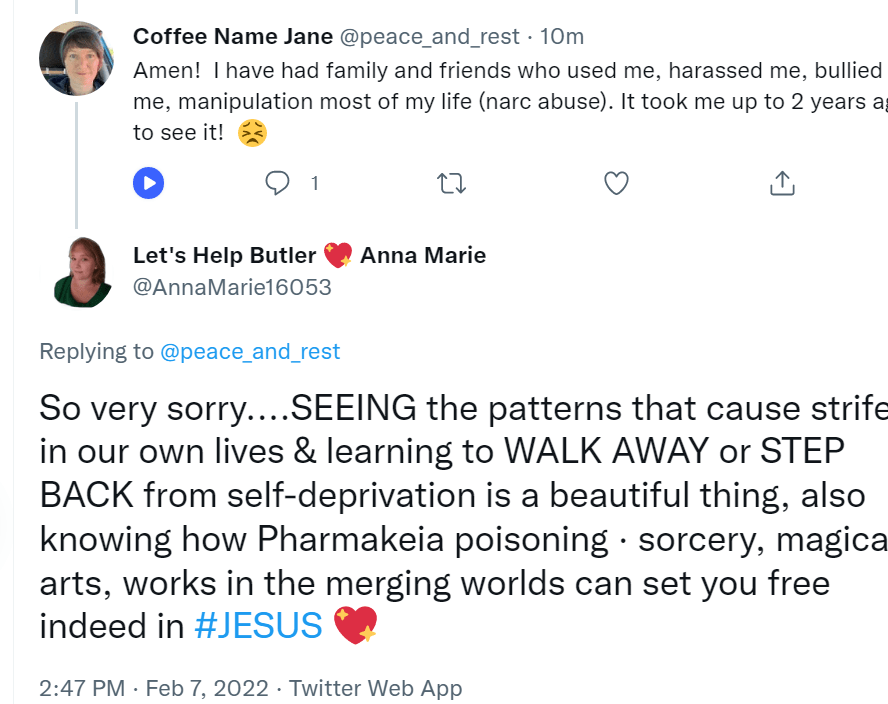Click the @AnnaMarie16053 handle

(x=232, y=288)
